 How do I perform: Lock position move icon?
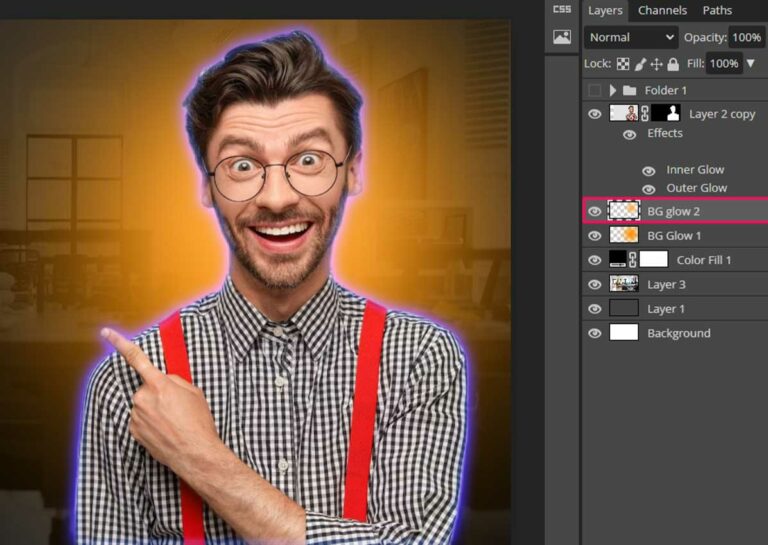pos(656,64)
